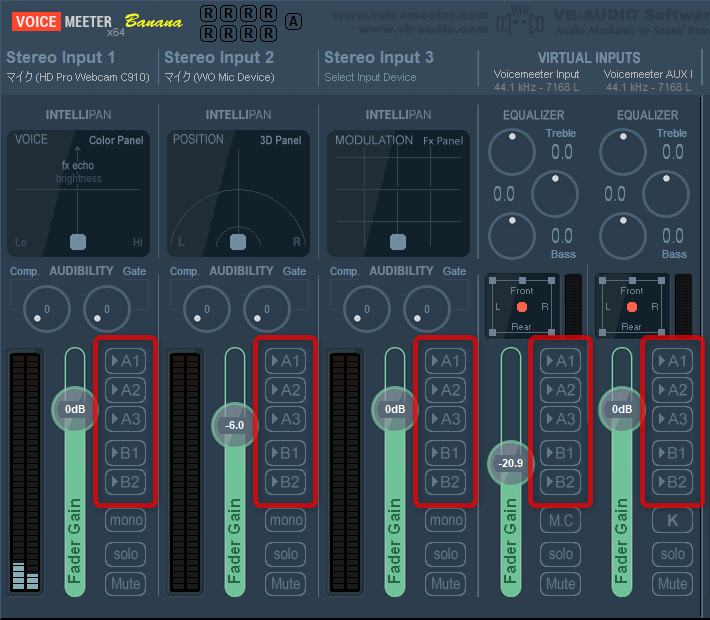Enable A3 routing on Stereo Input 3

tap(446, 419)
